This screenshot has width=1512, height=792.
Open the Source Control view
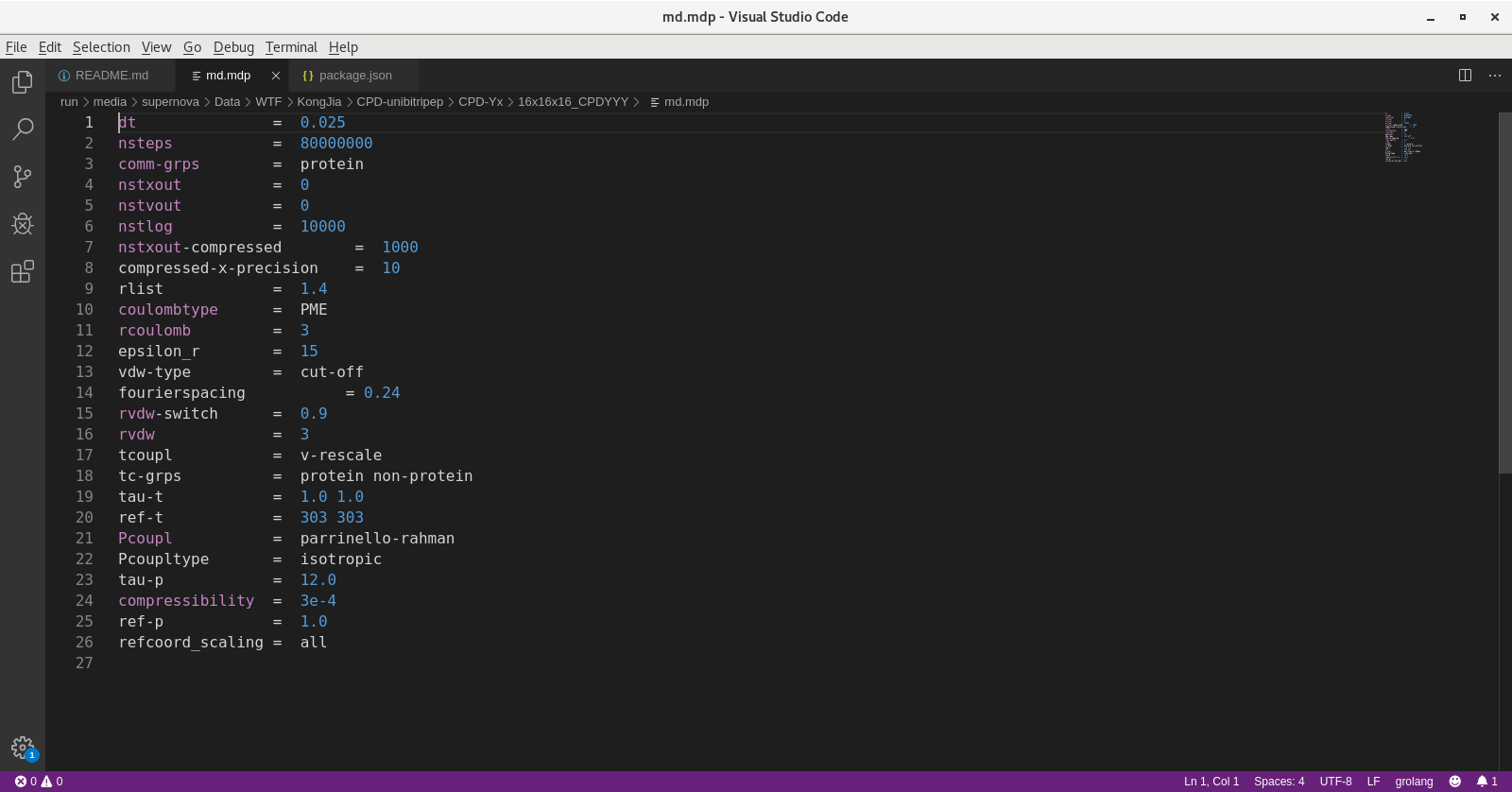tap(23, 177)
